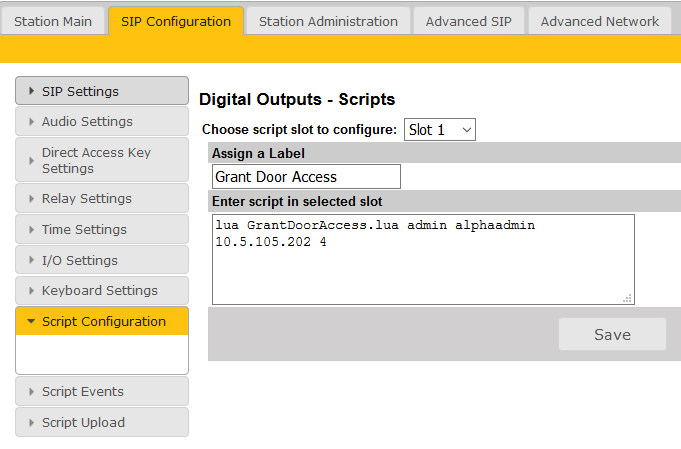Expand the Script Upload section
Screen dimensions: 681x449
point(102,423)
